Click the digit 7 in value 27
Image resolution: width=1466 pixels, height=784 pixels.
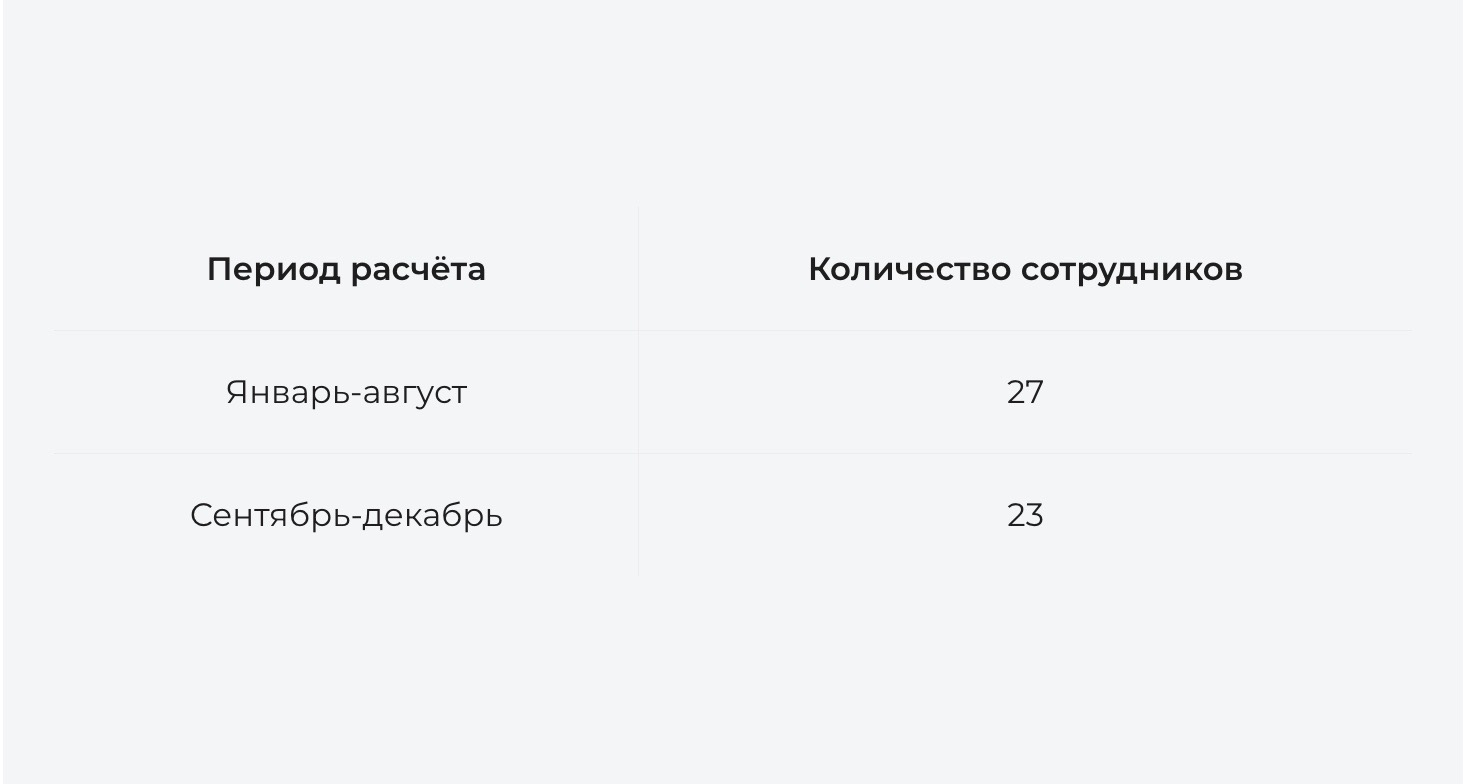tap(1035, 392)
